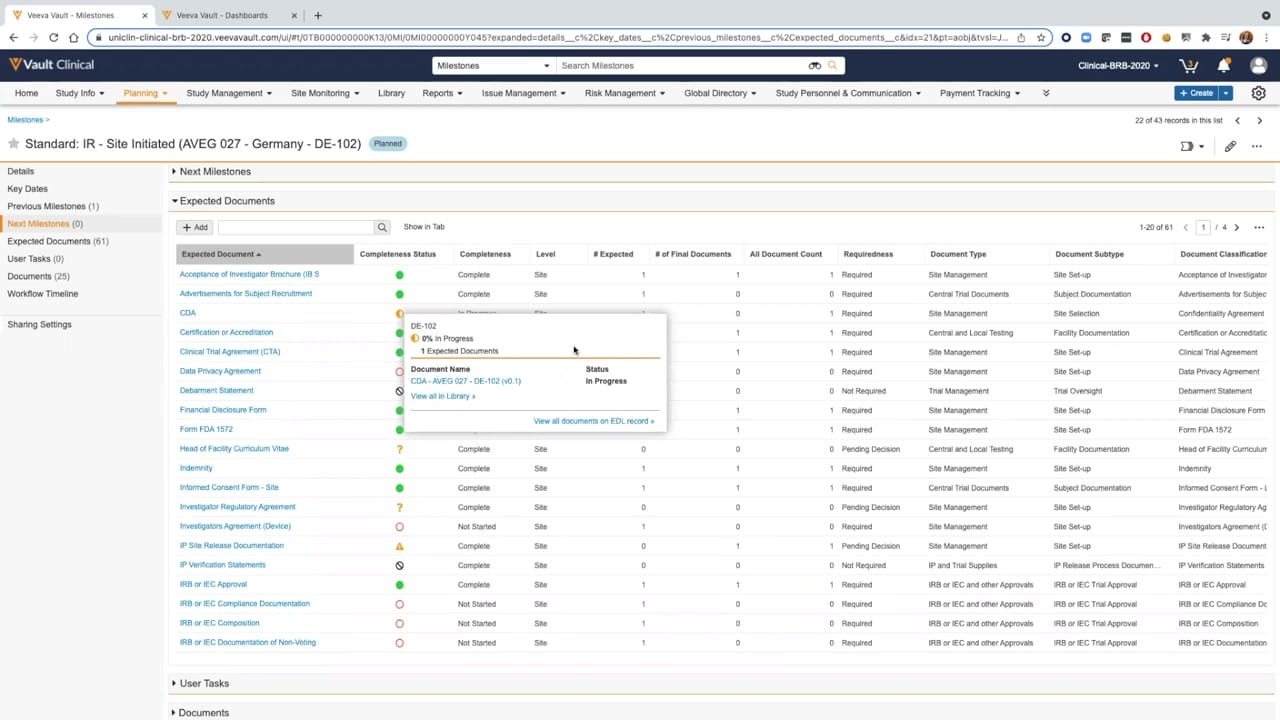This screenshot has height=720, width=1280.
Task: Switch to Veeva Vault - Dashboards browser tab
Action: pos(222,15)
